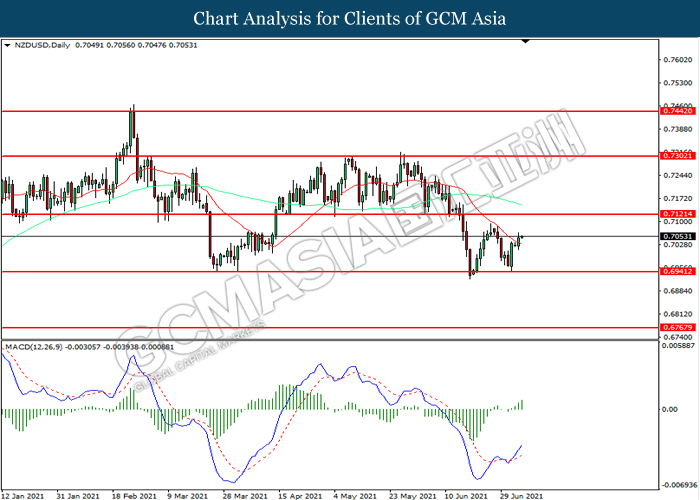Viewport: 700px width, 500px height.
Task: Click the NZDUSD.Daily chart title dropdown arrow
Action: (x=7, y=45)
